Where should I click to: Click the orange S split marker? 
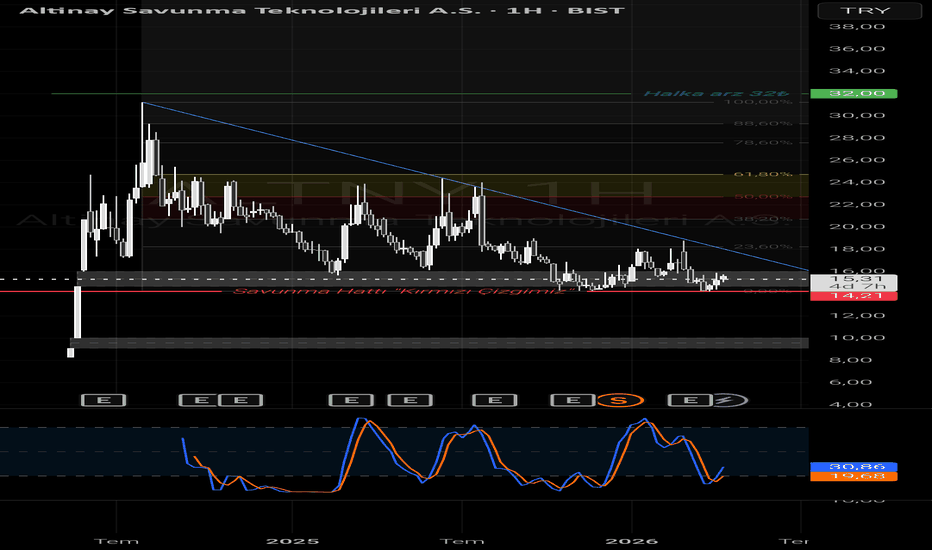click(619, 400)
